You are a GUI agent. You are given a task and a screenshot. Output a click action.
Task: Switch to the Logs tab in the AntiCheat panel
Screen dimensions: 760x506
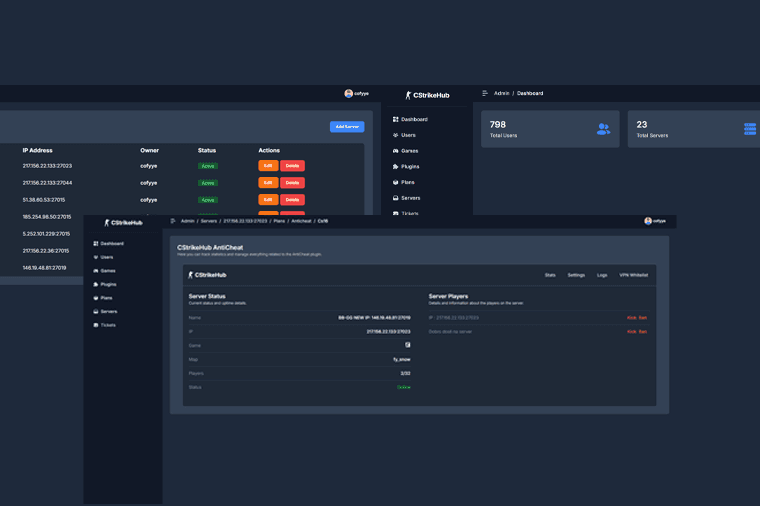602,275
